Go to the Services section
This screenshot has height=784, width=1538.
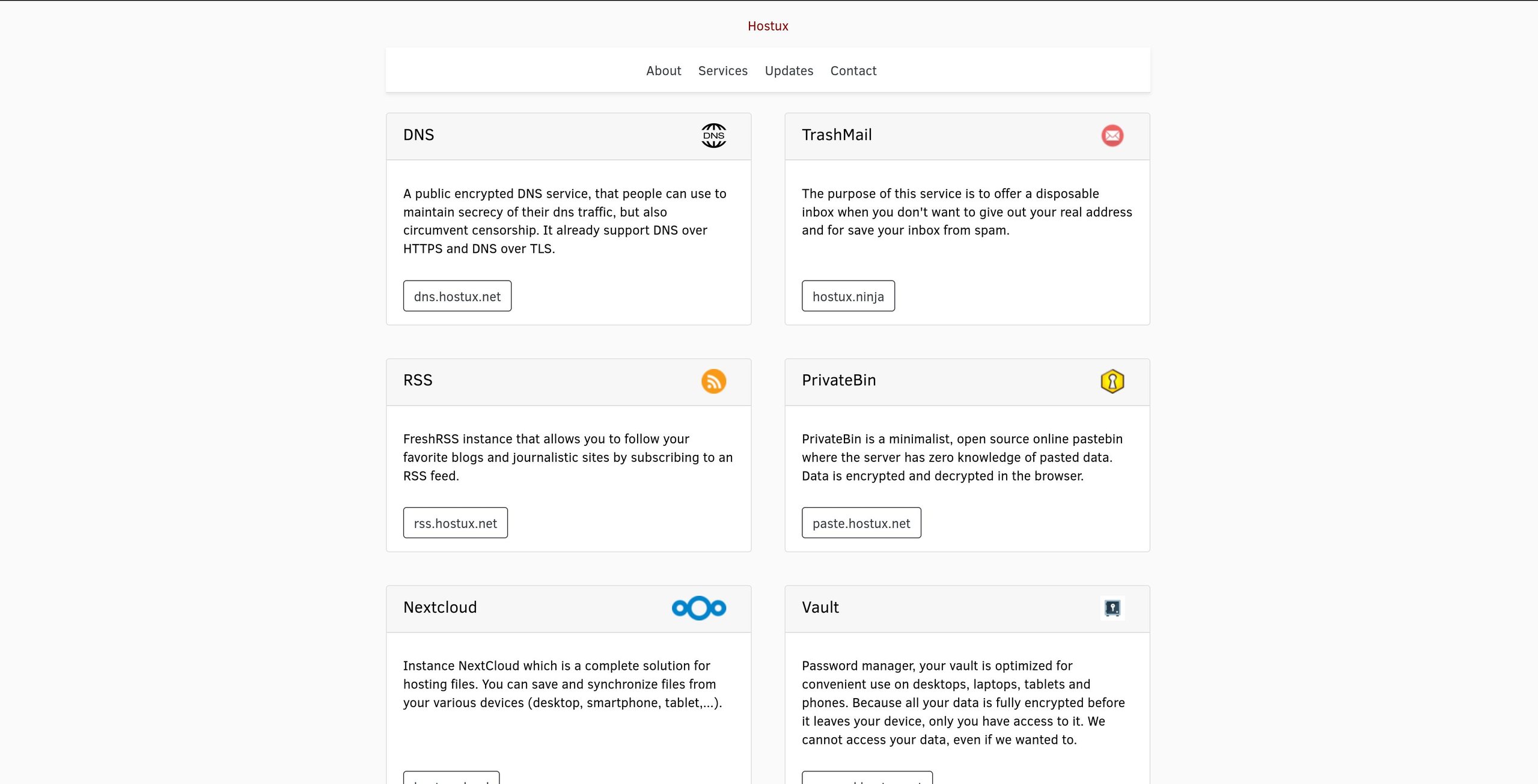[722, 71]
